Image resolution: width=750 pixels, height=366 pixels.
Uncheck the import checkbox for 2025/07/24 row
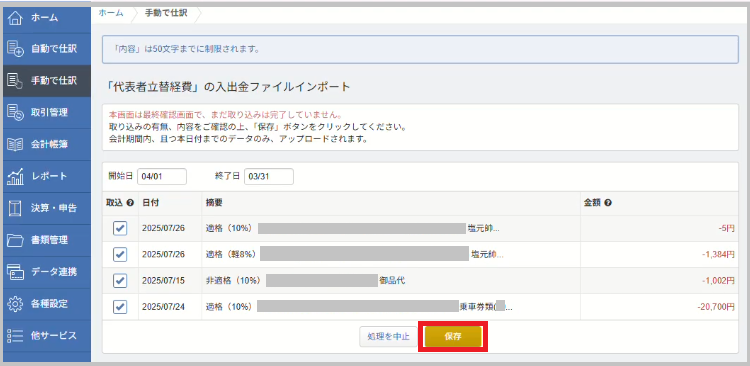pos(120,307)
